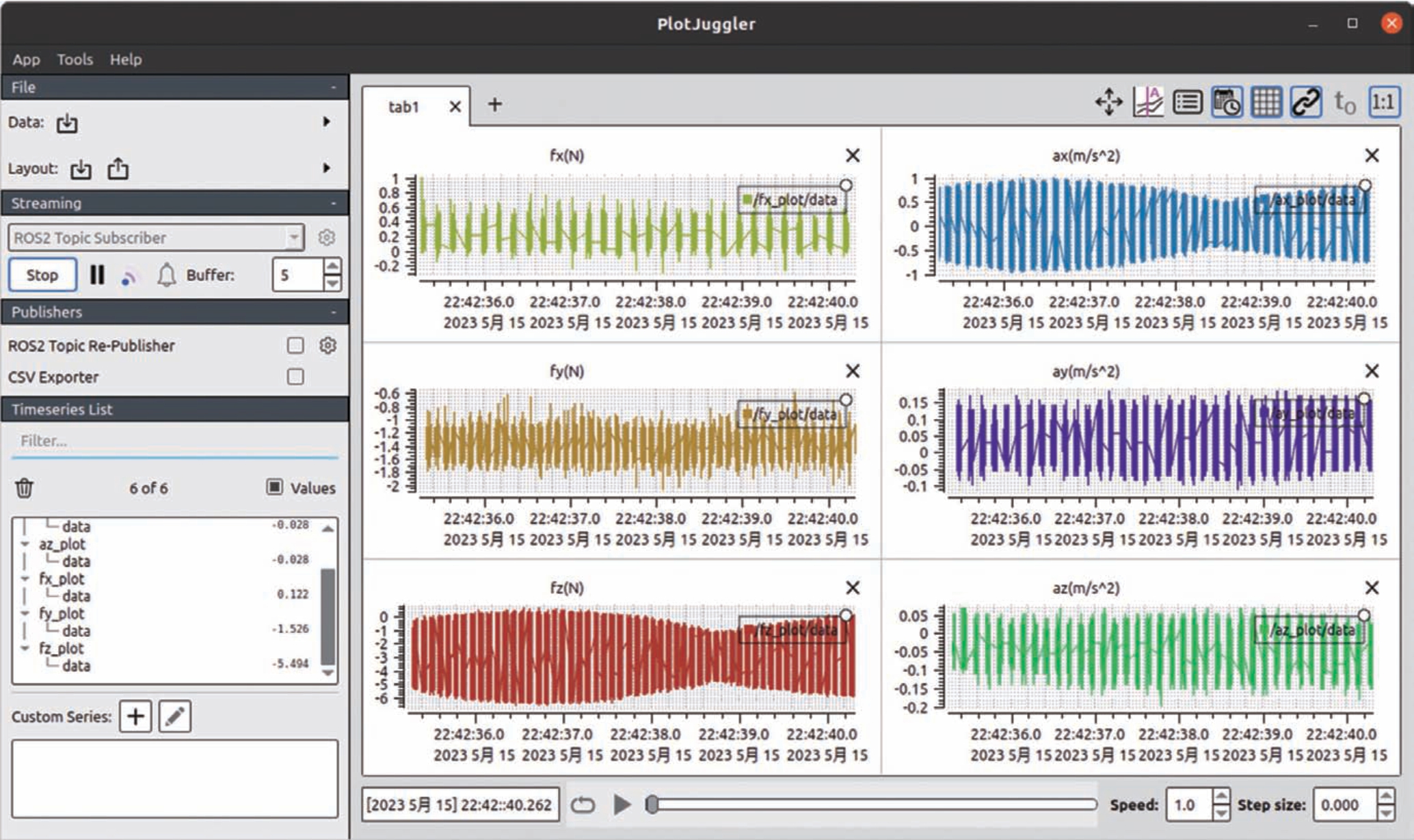The height and width of the screenshot is (840, 1414).
Task: Add a new tab with plus
Action: tap(495, 105)
